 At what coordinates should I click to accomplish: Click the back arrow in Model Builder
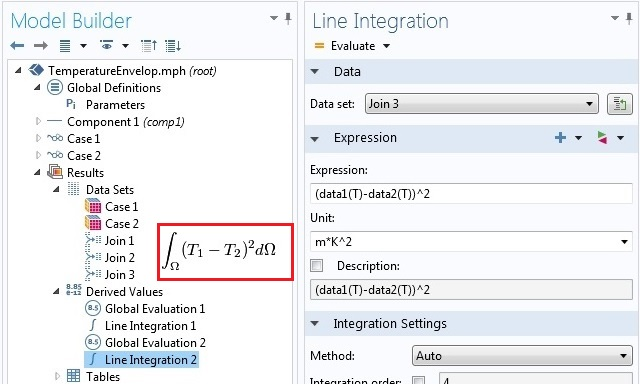pyautogui.click(x=17, y=46)
